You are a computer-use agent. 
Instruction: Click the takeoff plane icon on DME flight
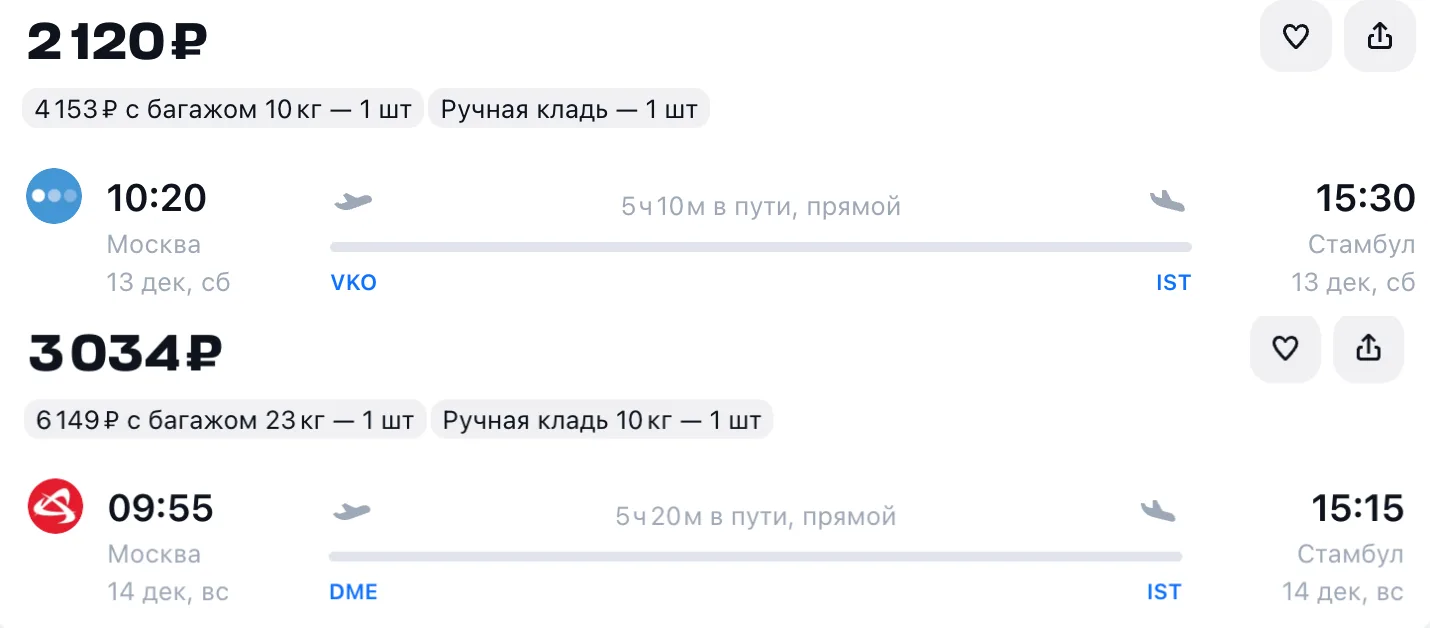click(x=351, y=512)
